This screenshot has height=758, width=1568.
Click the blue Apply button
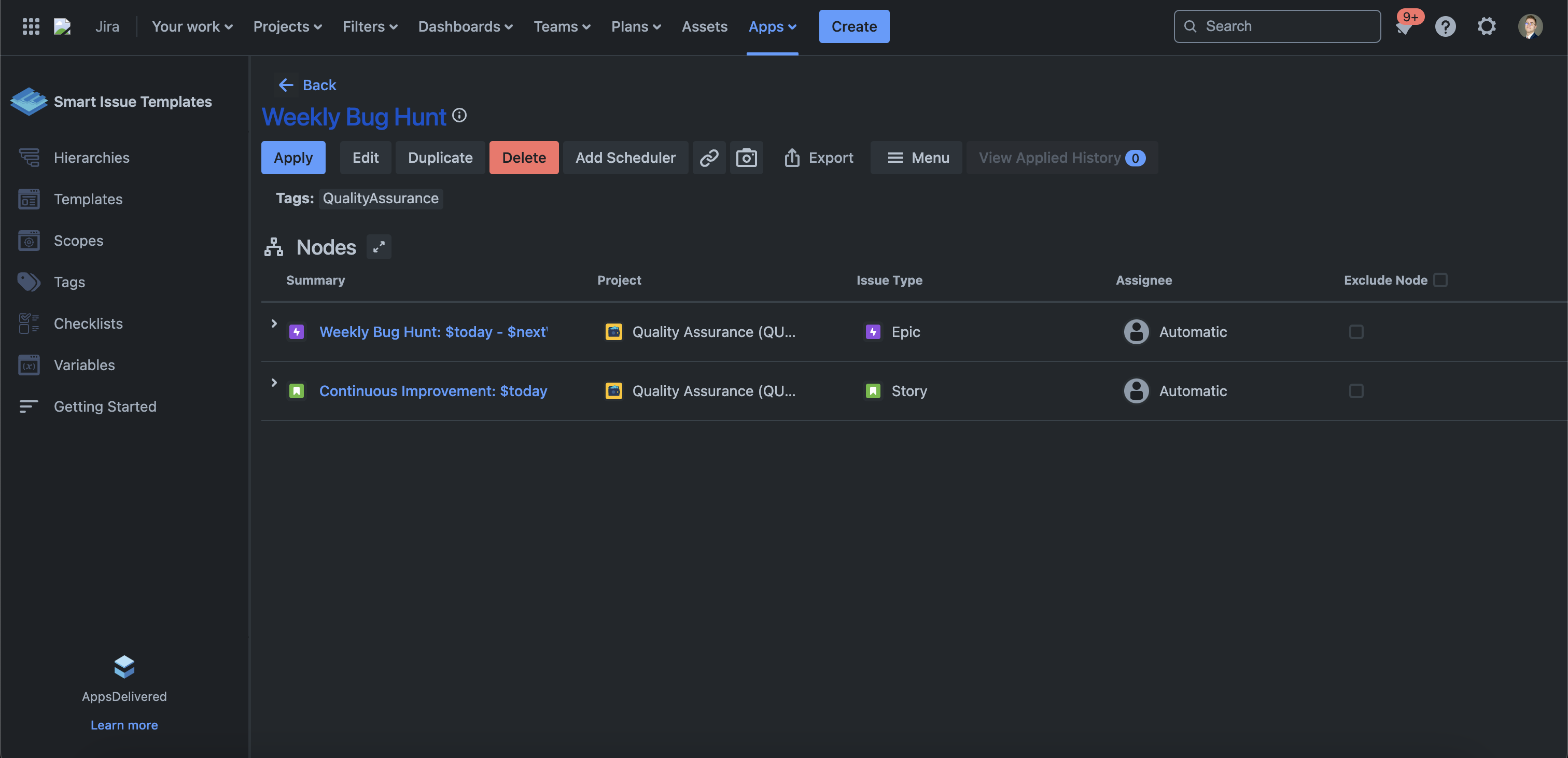293,158
